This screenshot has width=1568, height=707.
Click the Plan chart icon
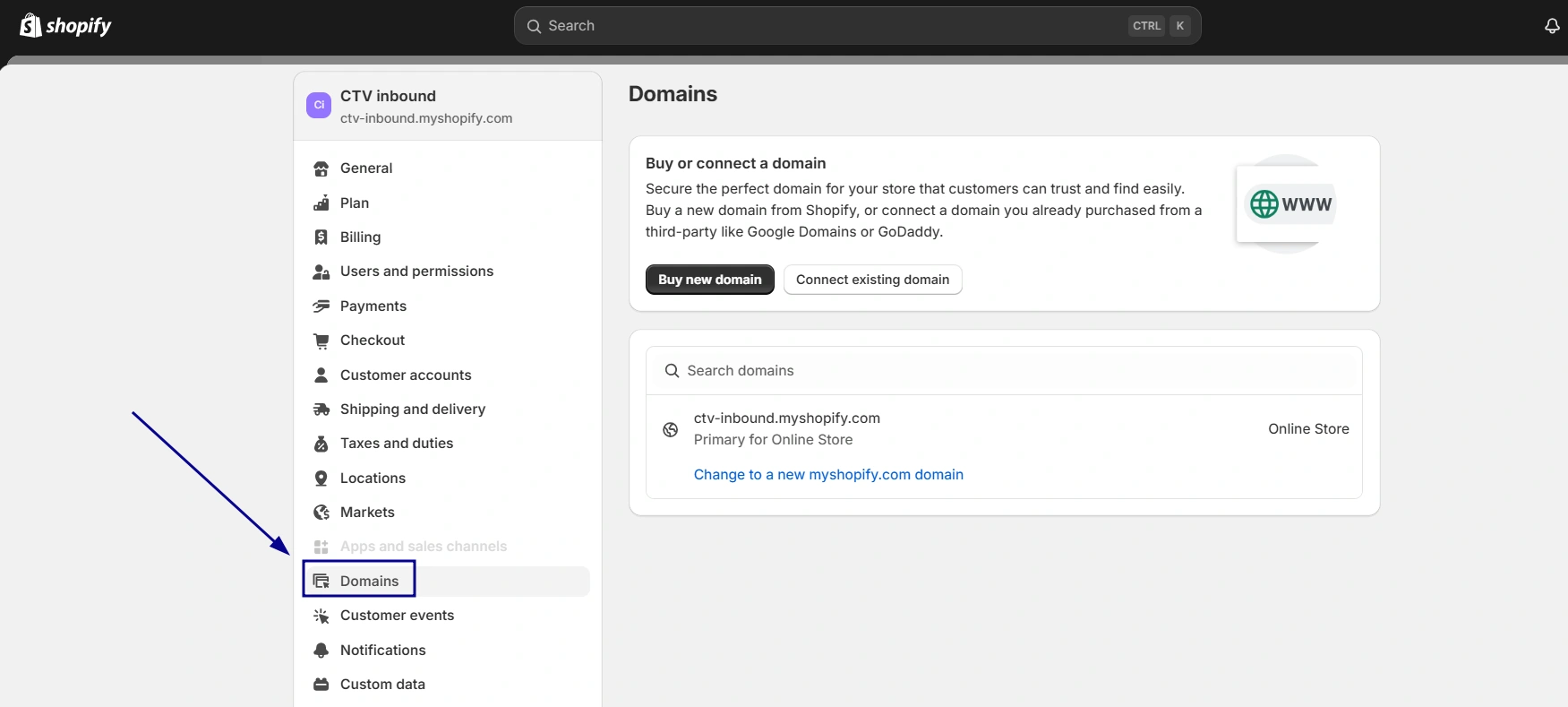321,203
